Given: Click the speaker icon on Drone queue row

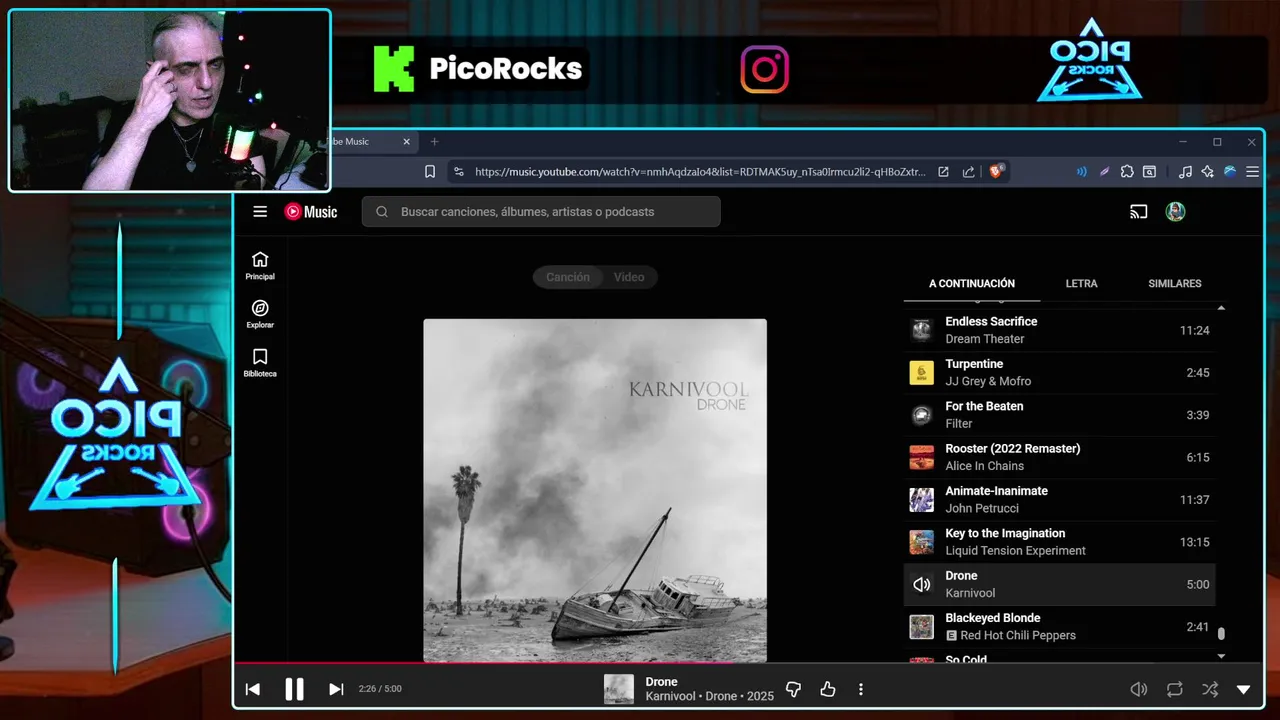Looking at the screenshot, I should pos(921,584).
